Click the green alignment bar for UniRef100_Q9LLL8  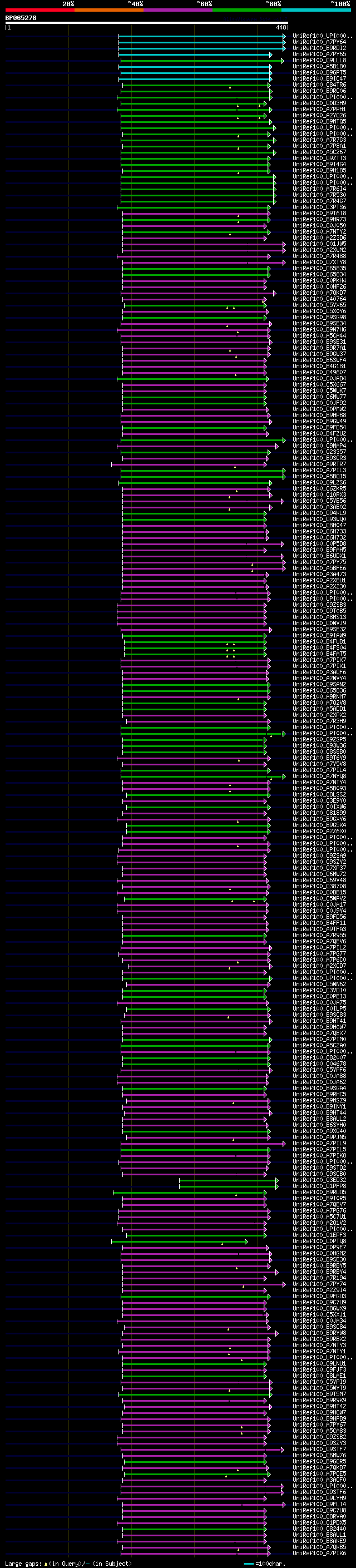coord(202,60)
